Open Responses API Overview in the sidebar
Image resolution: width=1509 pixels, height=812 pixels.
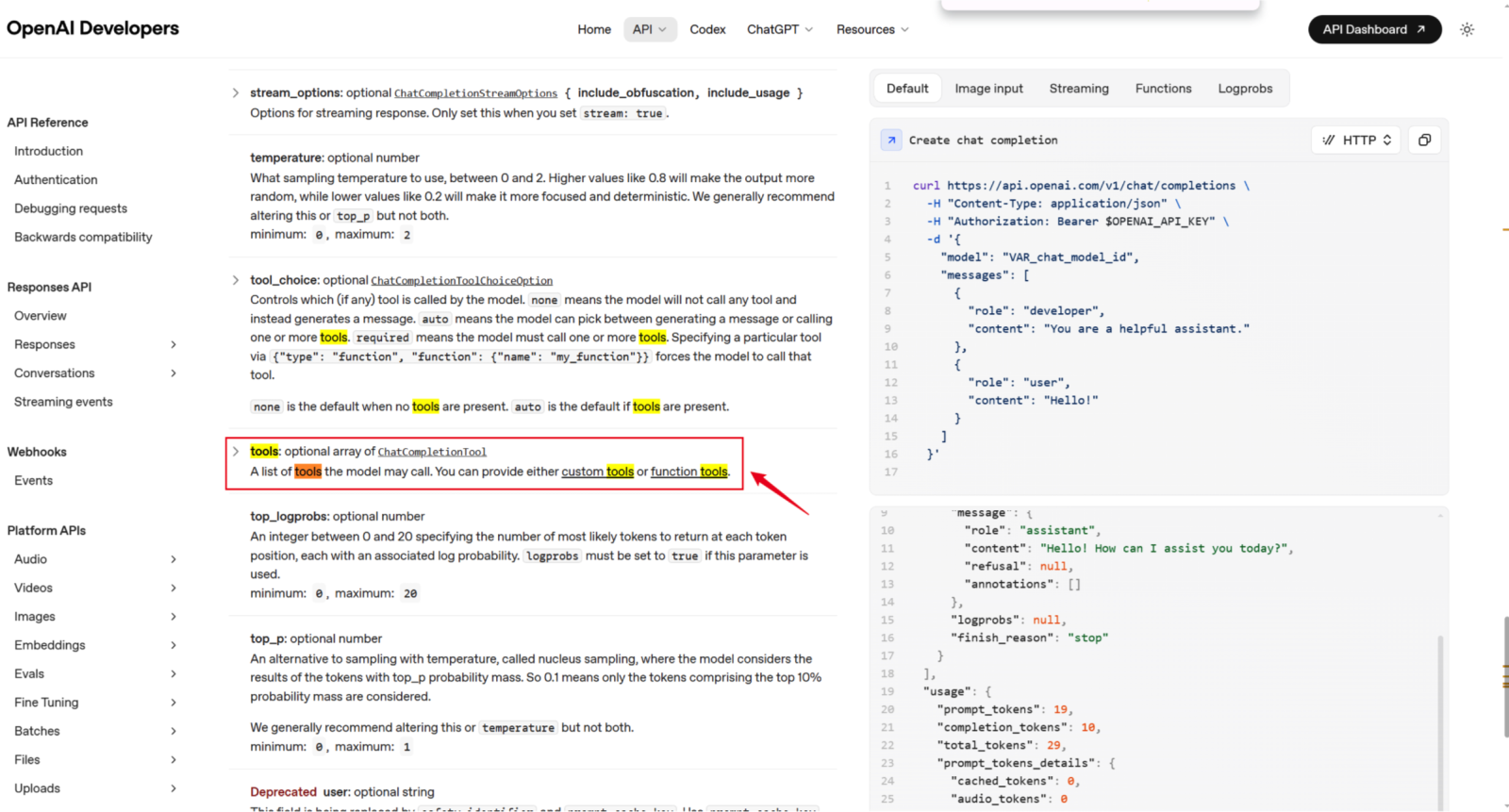(41, 316)
